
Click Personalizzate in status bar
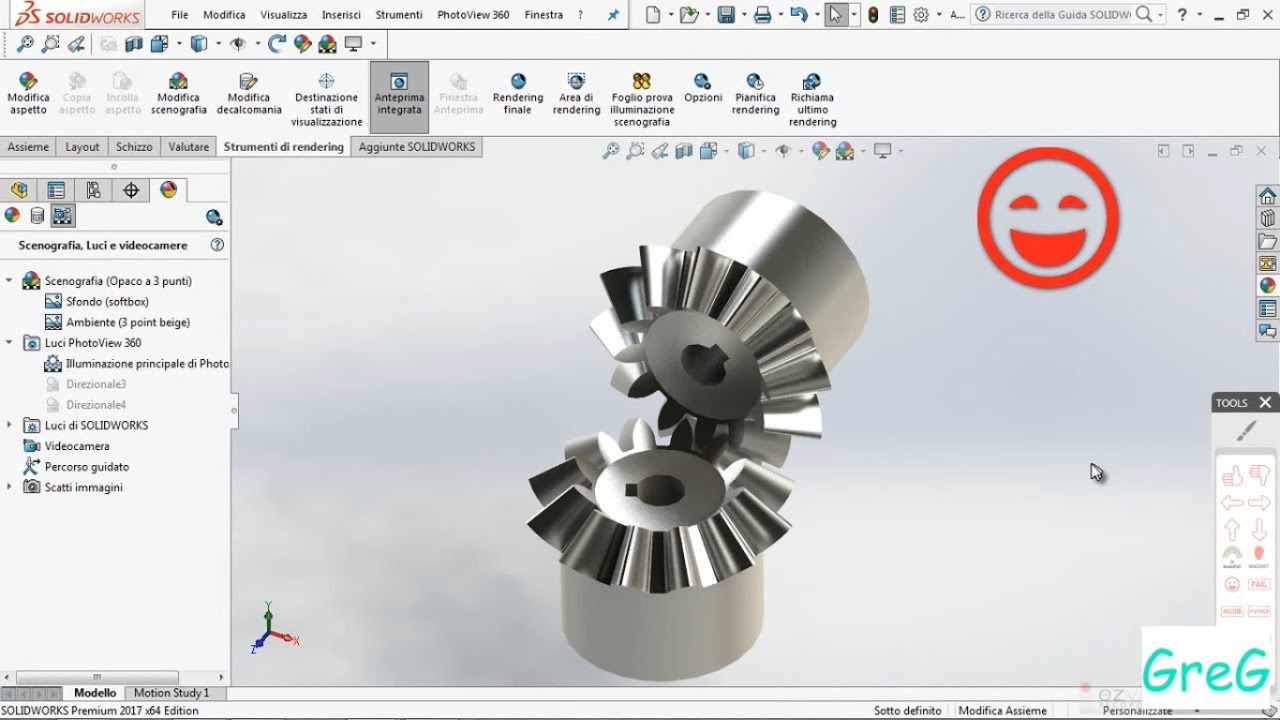[1137, 711]
